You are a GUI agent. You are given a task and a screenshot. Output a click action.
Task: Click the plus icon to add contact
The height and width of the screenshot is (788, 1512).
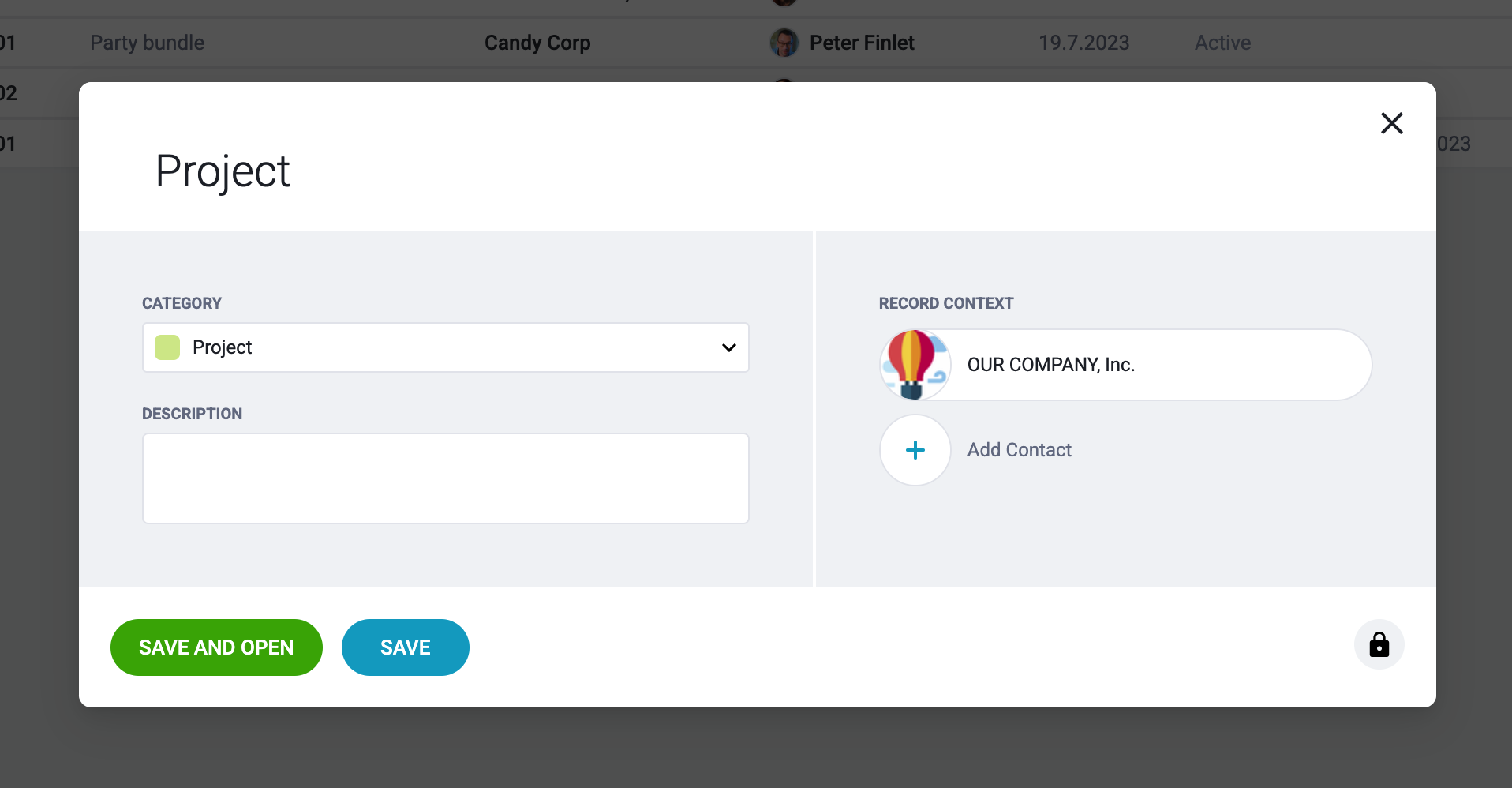[x=915, y=450]
